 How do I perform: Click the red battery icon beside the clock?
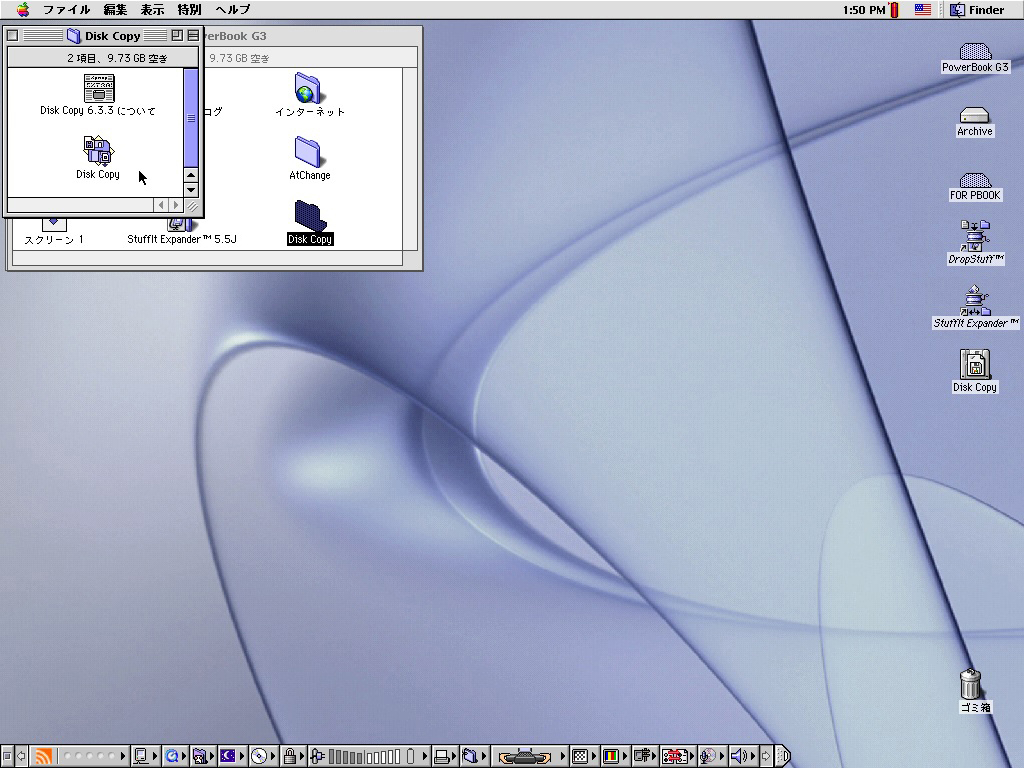point(894,9)
